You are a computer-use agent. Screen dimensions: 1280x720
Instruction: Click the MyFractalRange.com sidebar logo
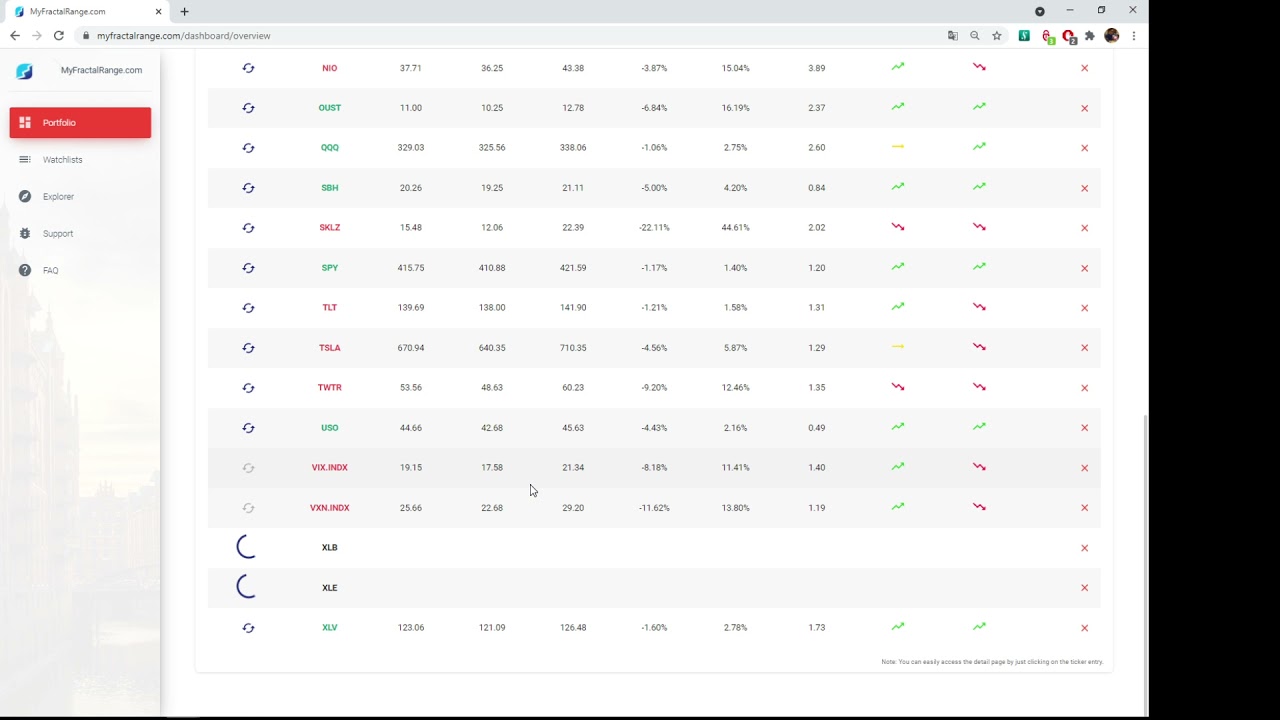coord(24,71)
